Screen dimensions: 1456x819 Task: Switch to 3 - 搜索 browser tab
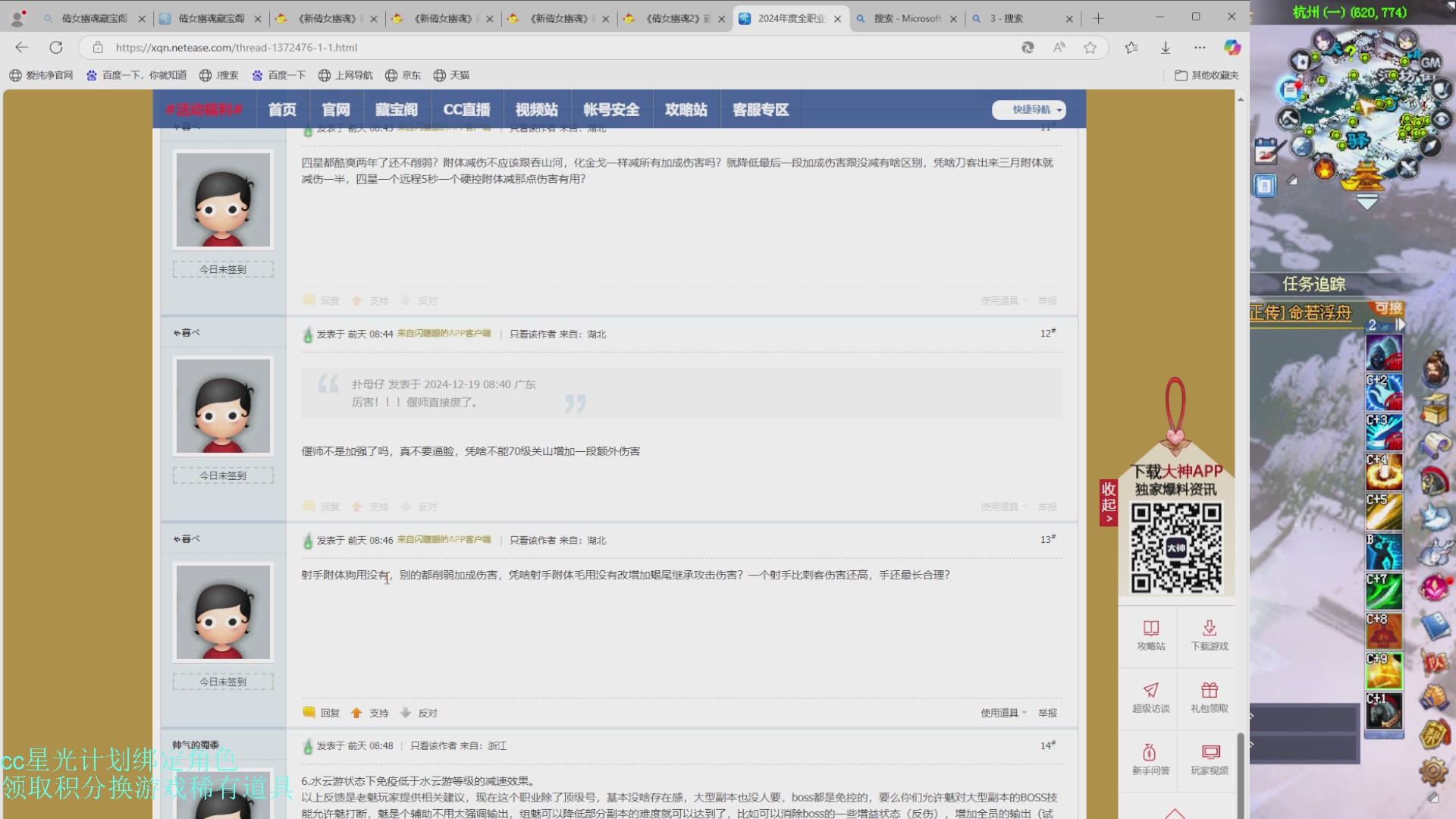click(1023, 18)
